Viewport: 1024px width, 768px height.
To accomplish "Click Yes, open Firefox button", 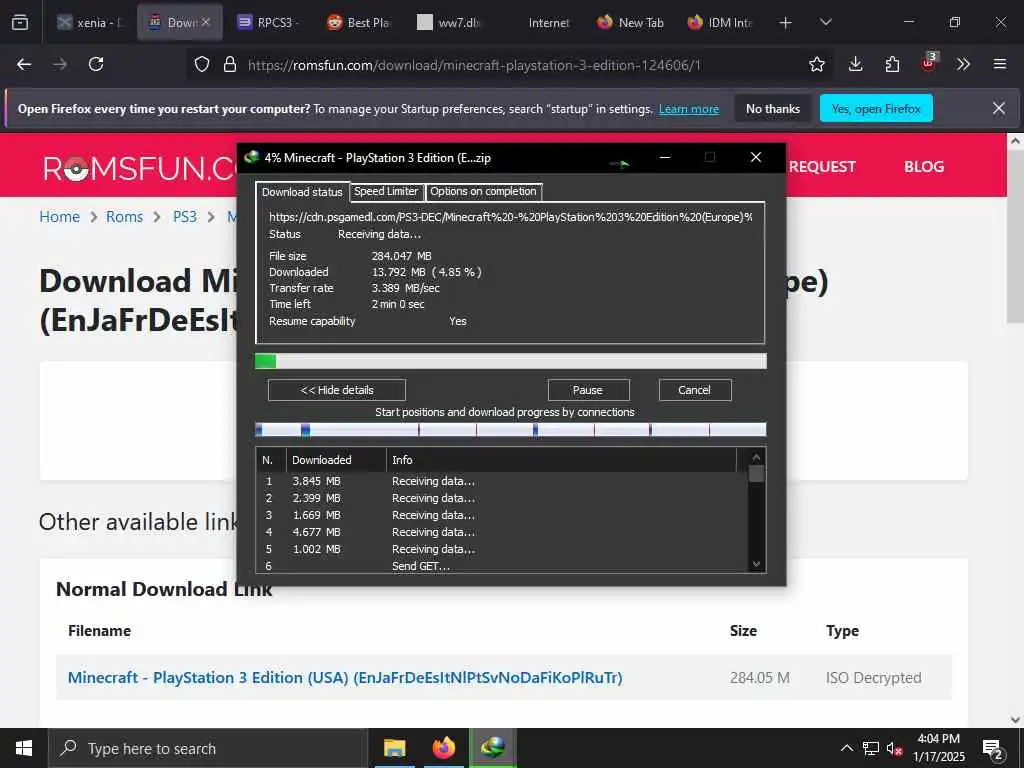I will (876, 109).
